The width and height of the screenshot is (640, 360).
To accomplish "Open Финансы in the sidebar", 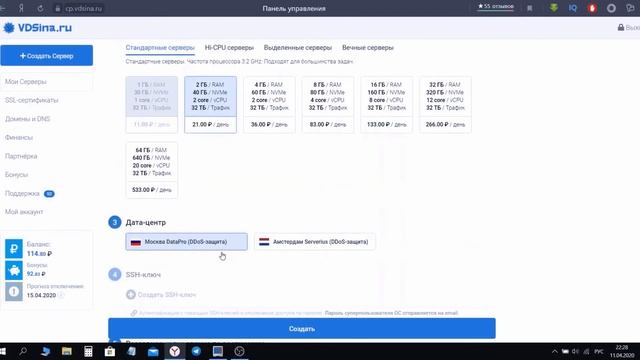I will [19, 138].
